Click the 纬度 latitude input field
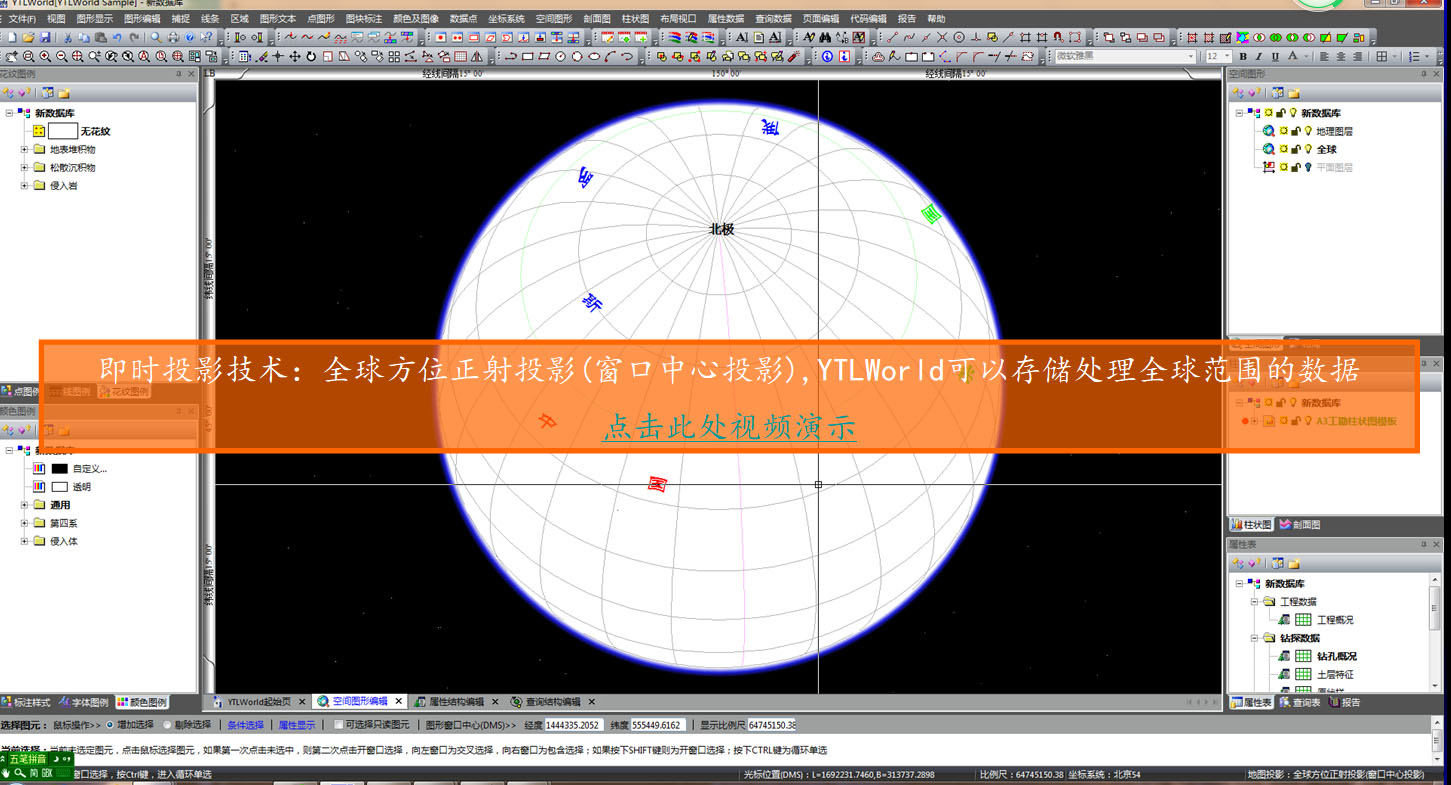Viewport: 1451px width, 785px height. (657, 725)
